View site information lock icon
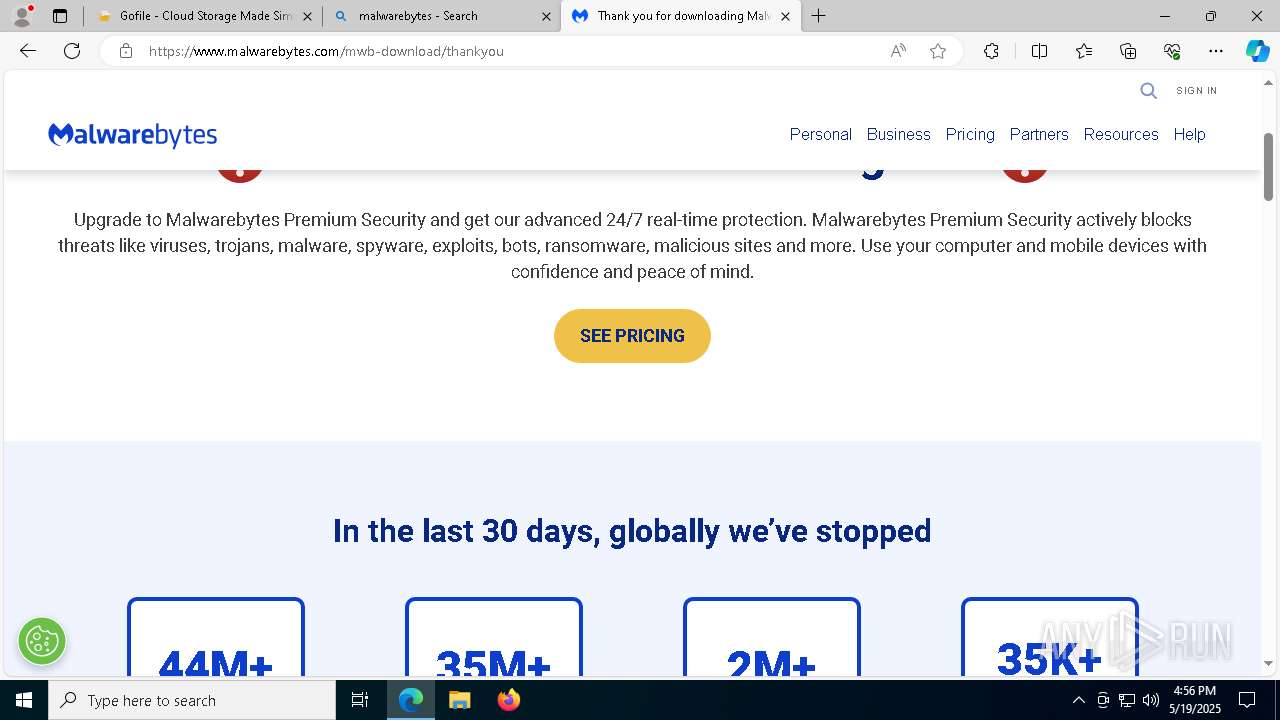The width and height of the screenshot is (1280, 720). point(126,51)
